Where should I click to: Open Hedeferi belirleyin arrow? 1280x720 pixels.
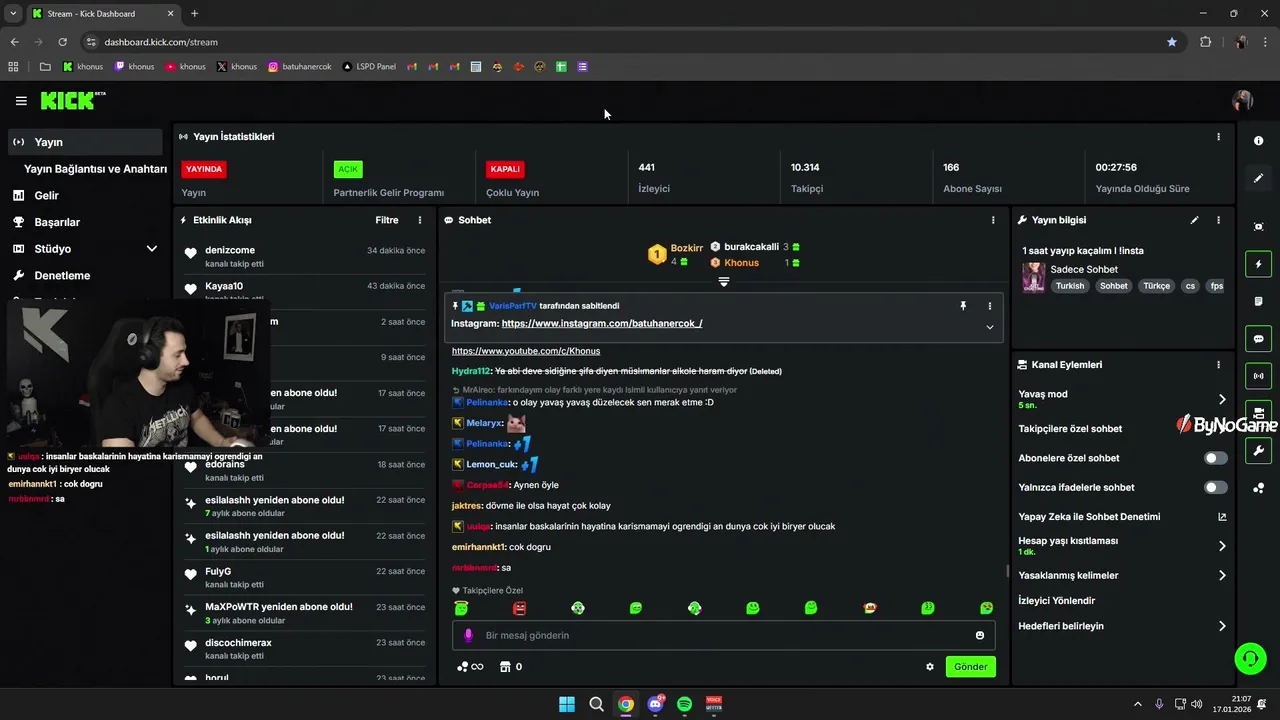pos(1221,626)
